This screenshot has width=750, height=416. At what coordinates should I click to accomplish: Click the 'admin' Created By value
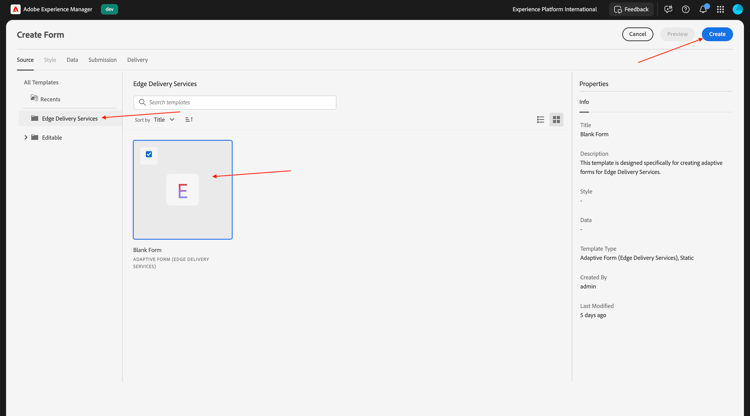[588, 286]
